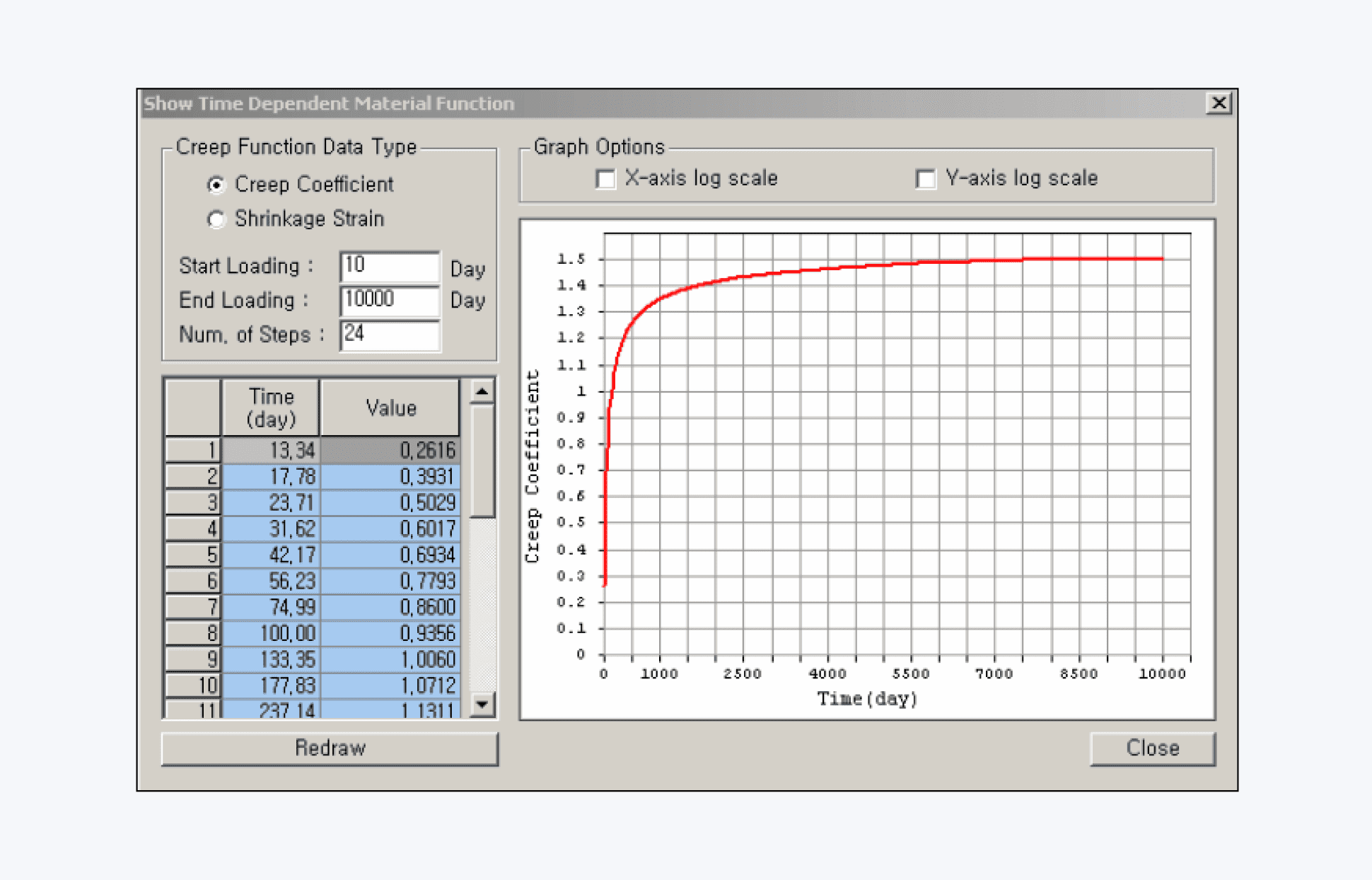Close the dialog with title bar X

tap(1219, 103)
